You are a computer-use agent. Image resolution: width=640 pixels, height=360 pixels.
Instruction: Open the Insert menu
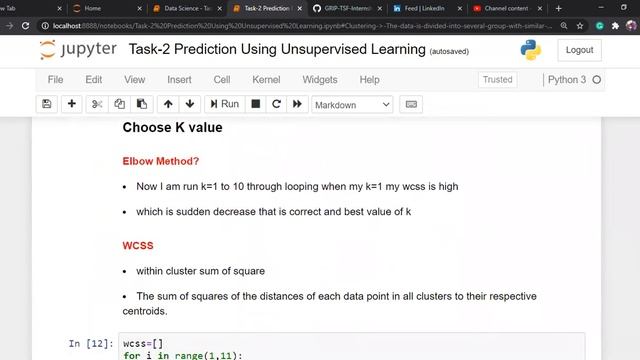(x=179, y=80)
